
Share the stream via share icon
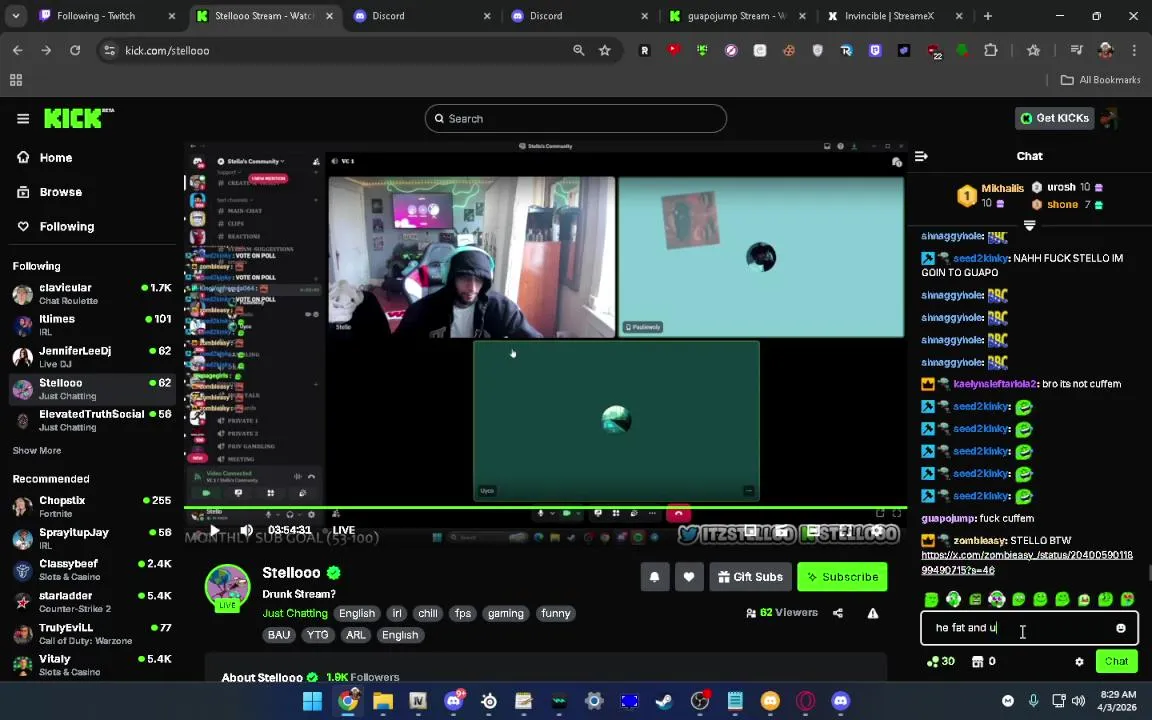tap(838, 613)
